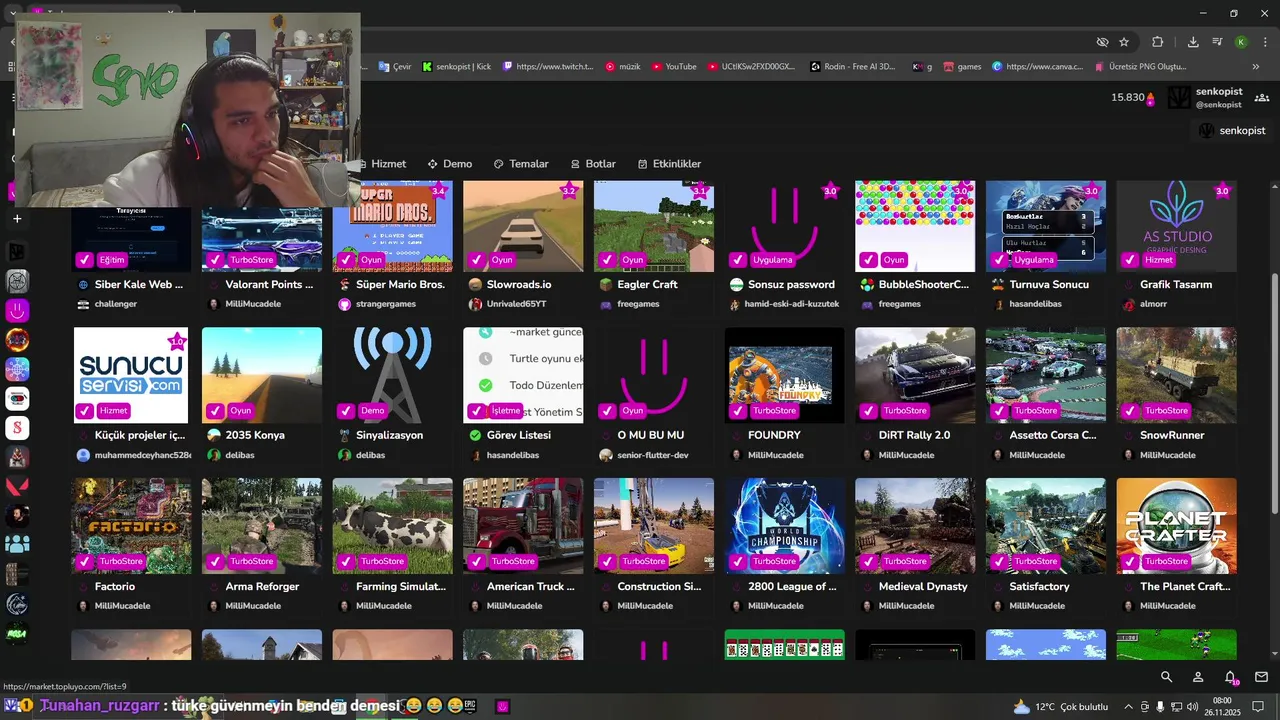
Task: Open the Valorant logo server in sidebar
Action: click(17, 487)
